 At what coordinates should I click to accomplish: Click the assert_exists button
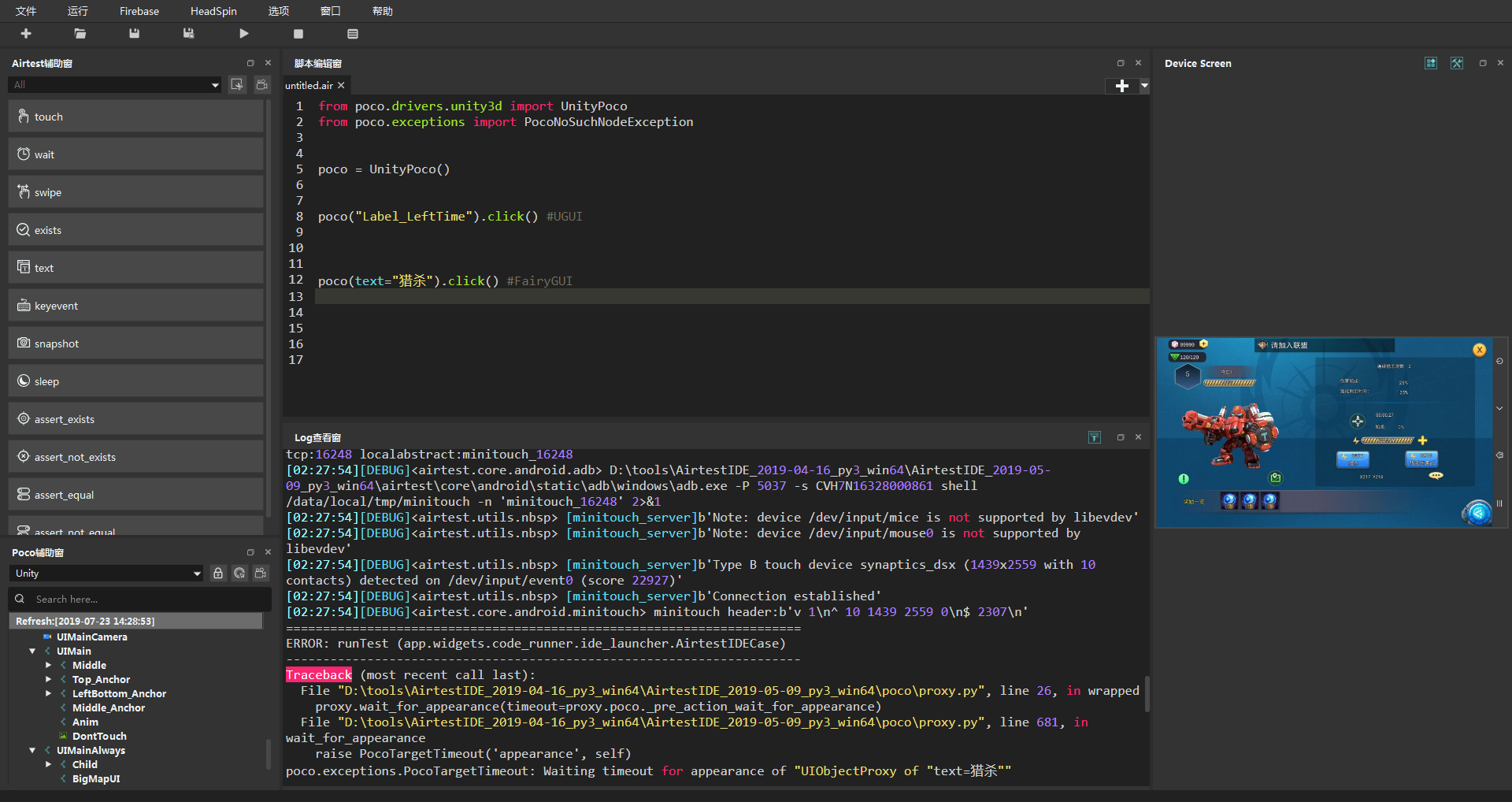135,419
